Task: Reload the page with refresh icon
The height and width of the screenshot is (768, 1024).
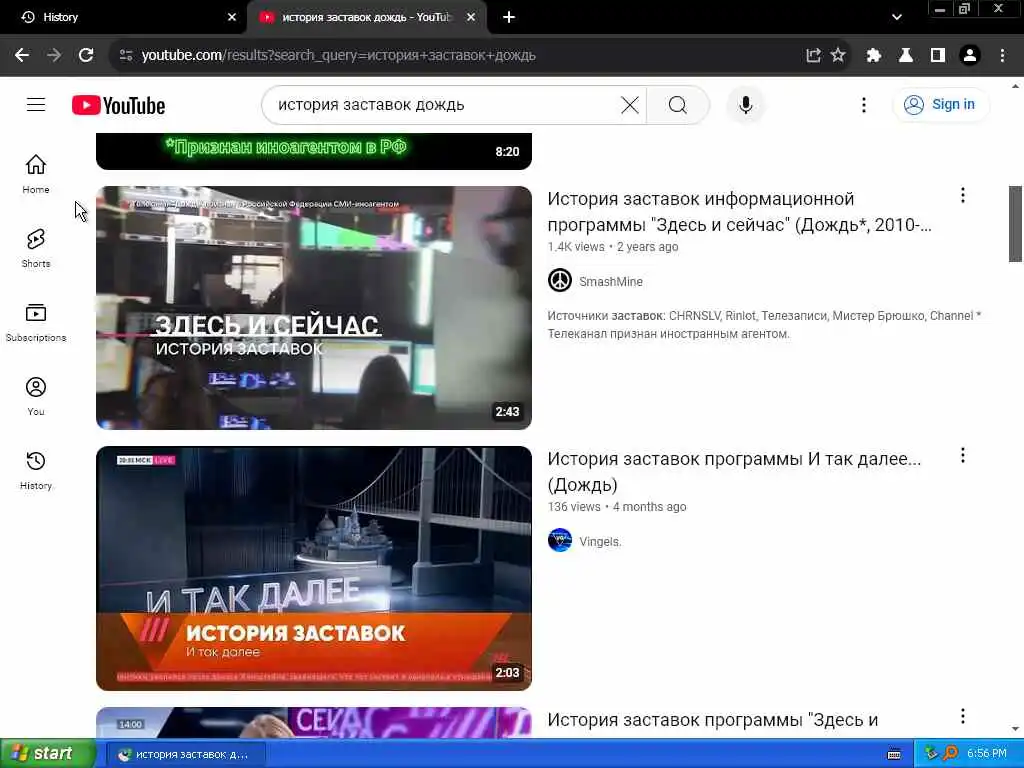Action: click(86, 55)
